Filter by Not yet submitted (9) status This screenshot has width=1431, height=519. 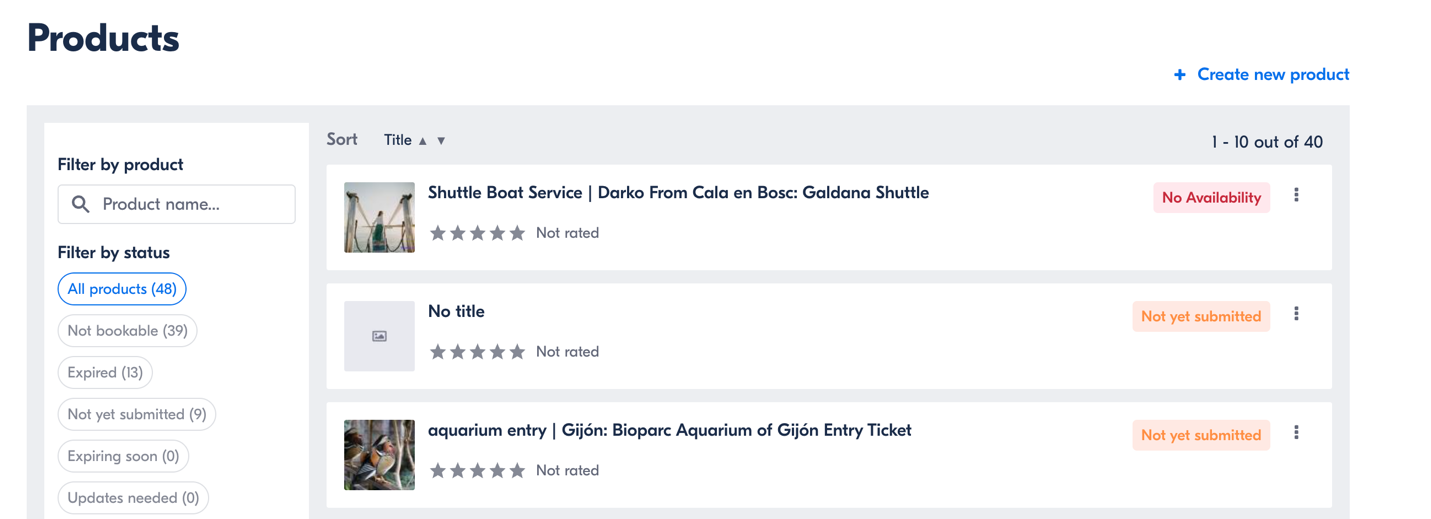(137, 414)
